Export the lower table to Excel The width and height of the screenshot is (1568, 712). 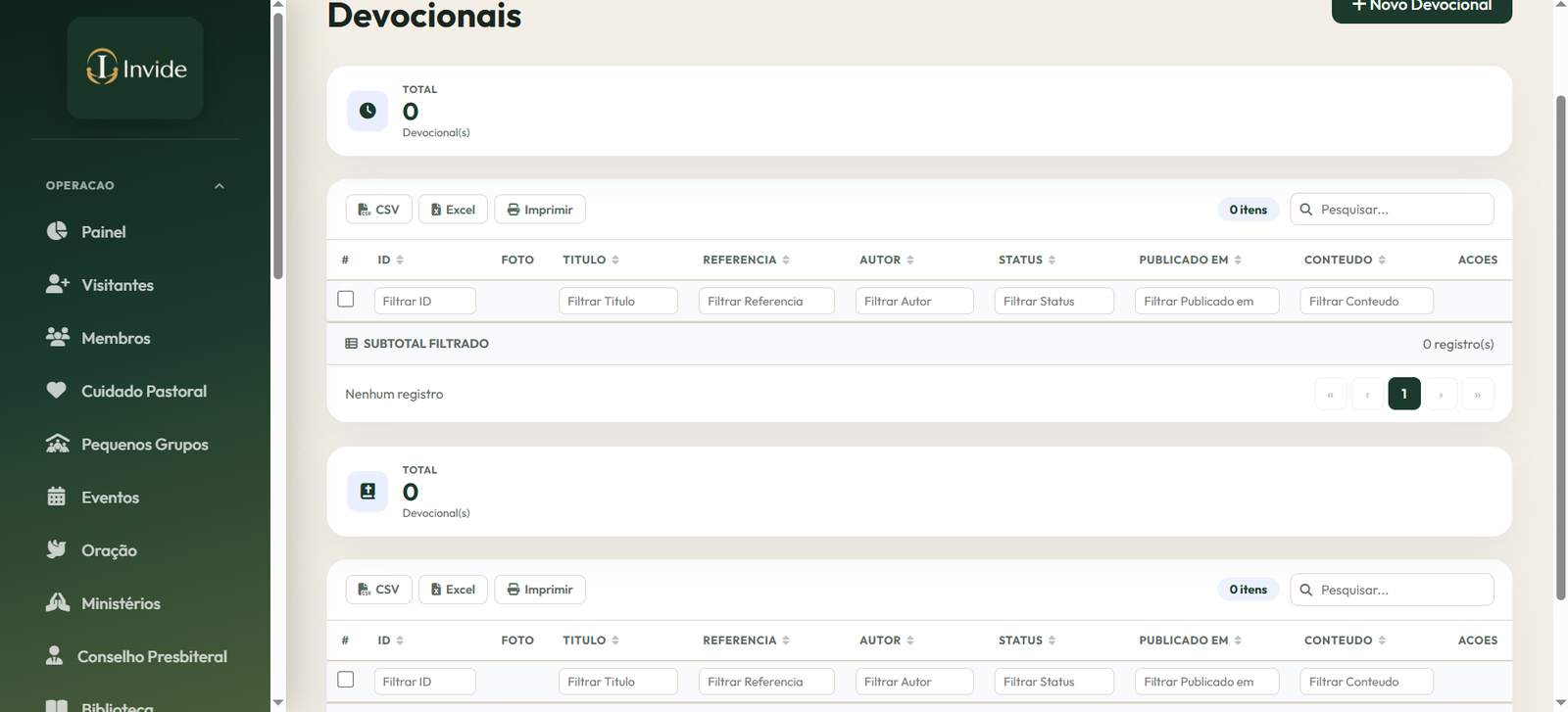tap(453, 590)
